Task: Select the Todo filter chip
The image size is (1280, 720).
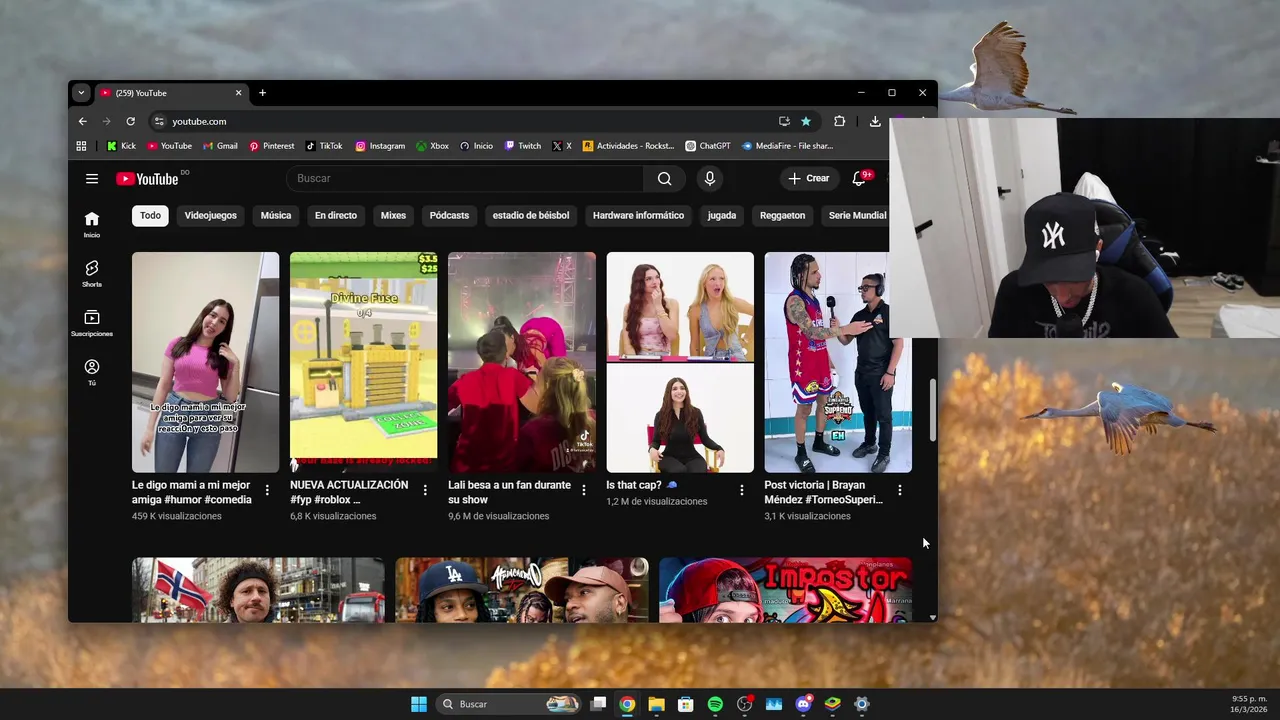Action: [x=150, y=215]
